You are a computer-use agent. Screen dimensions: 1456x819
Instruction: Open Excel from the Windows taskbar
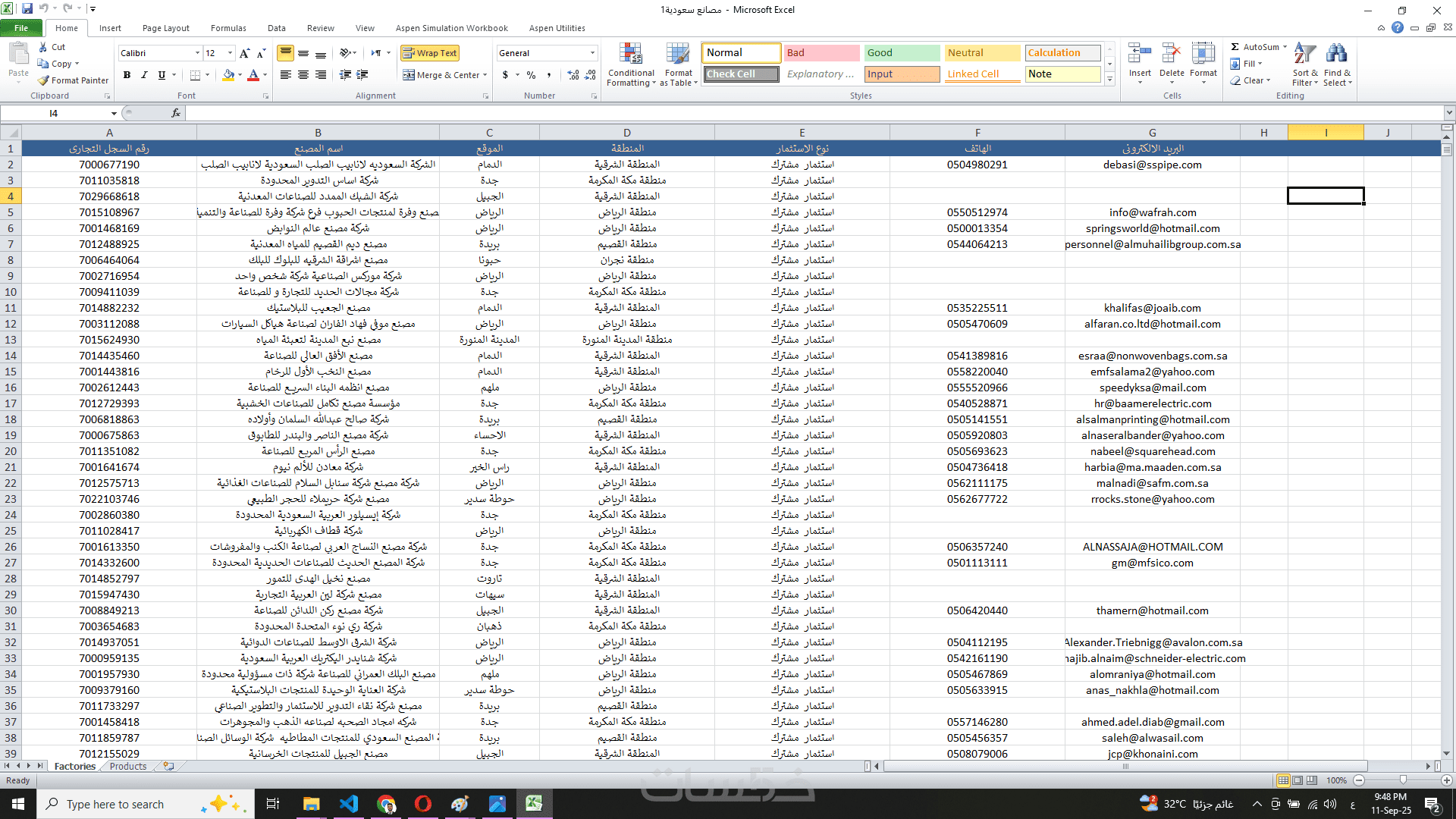coord(533,804)
